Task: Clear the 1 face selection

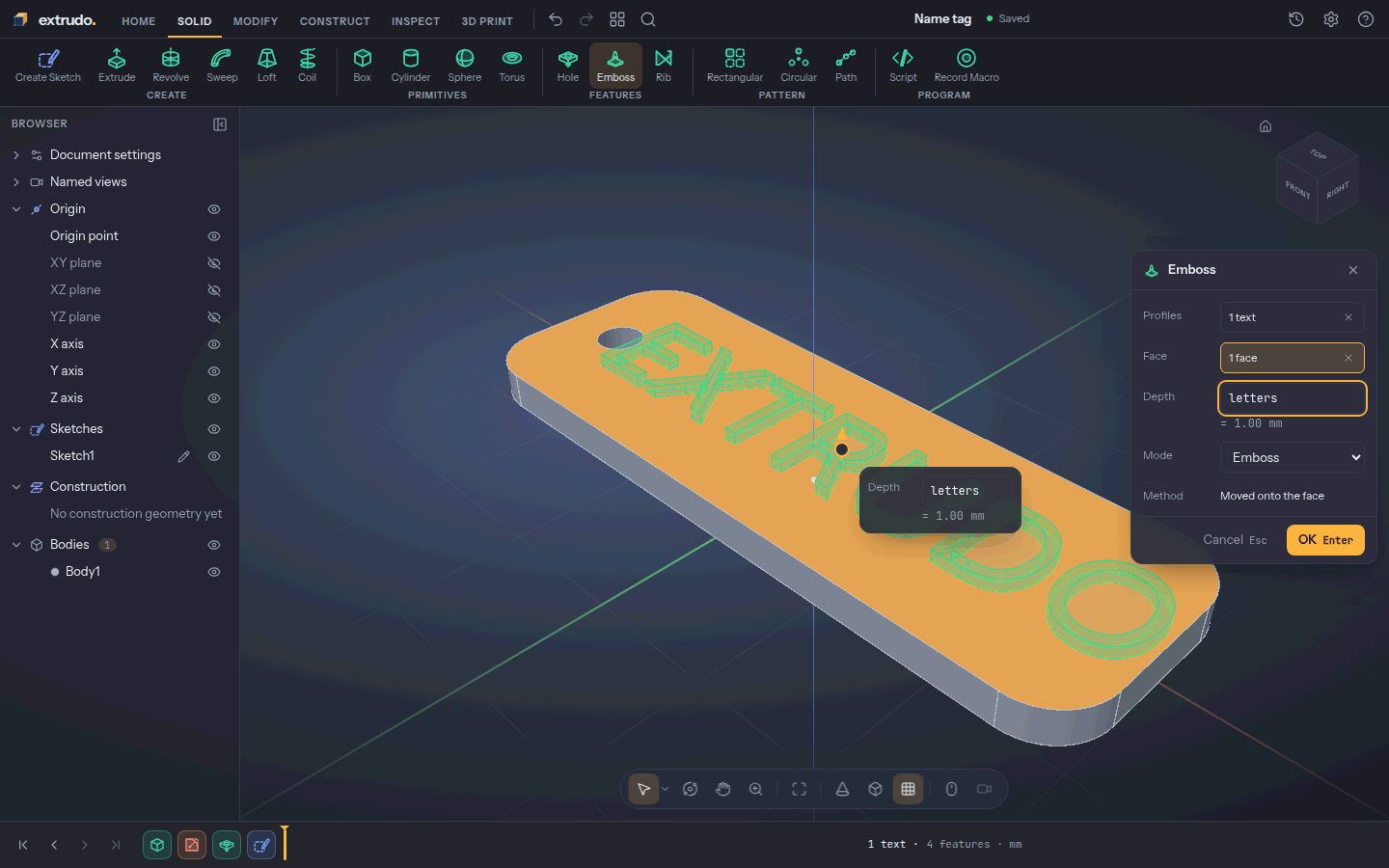Action: click(1348, 358)
